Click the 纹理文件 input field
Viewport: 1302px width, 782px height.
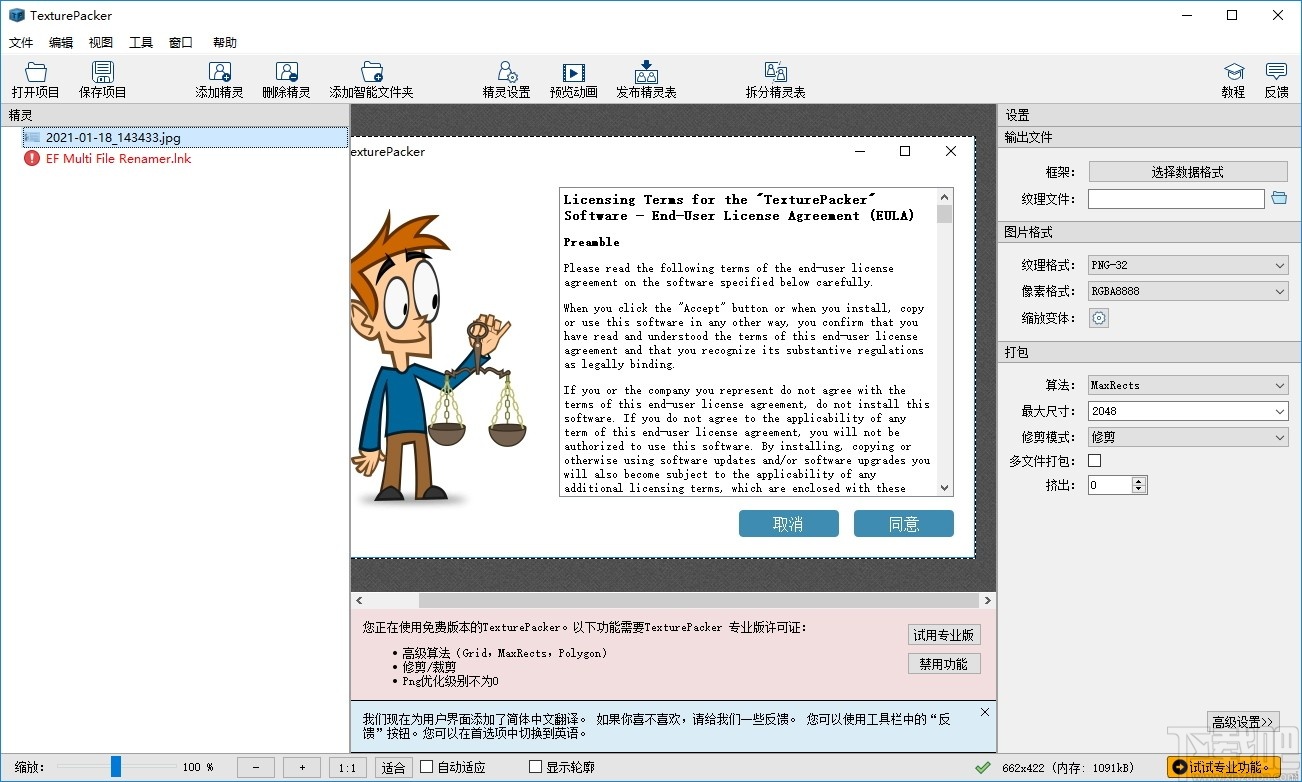[x=1176, y=199]
